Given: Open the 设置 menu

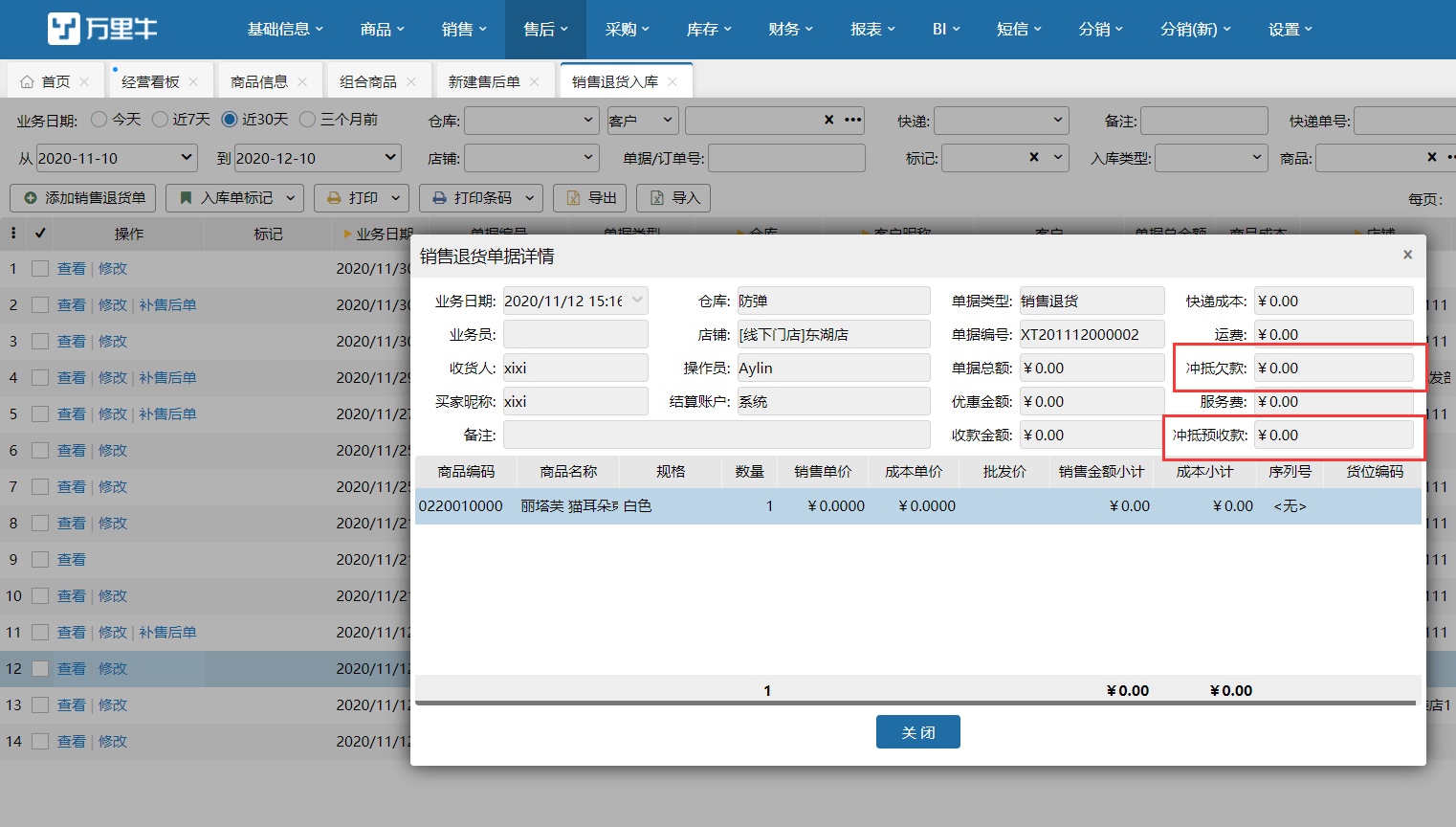Looking at the screenshot, I should (1291, 30).
